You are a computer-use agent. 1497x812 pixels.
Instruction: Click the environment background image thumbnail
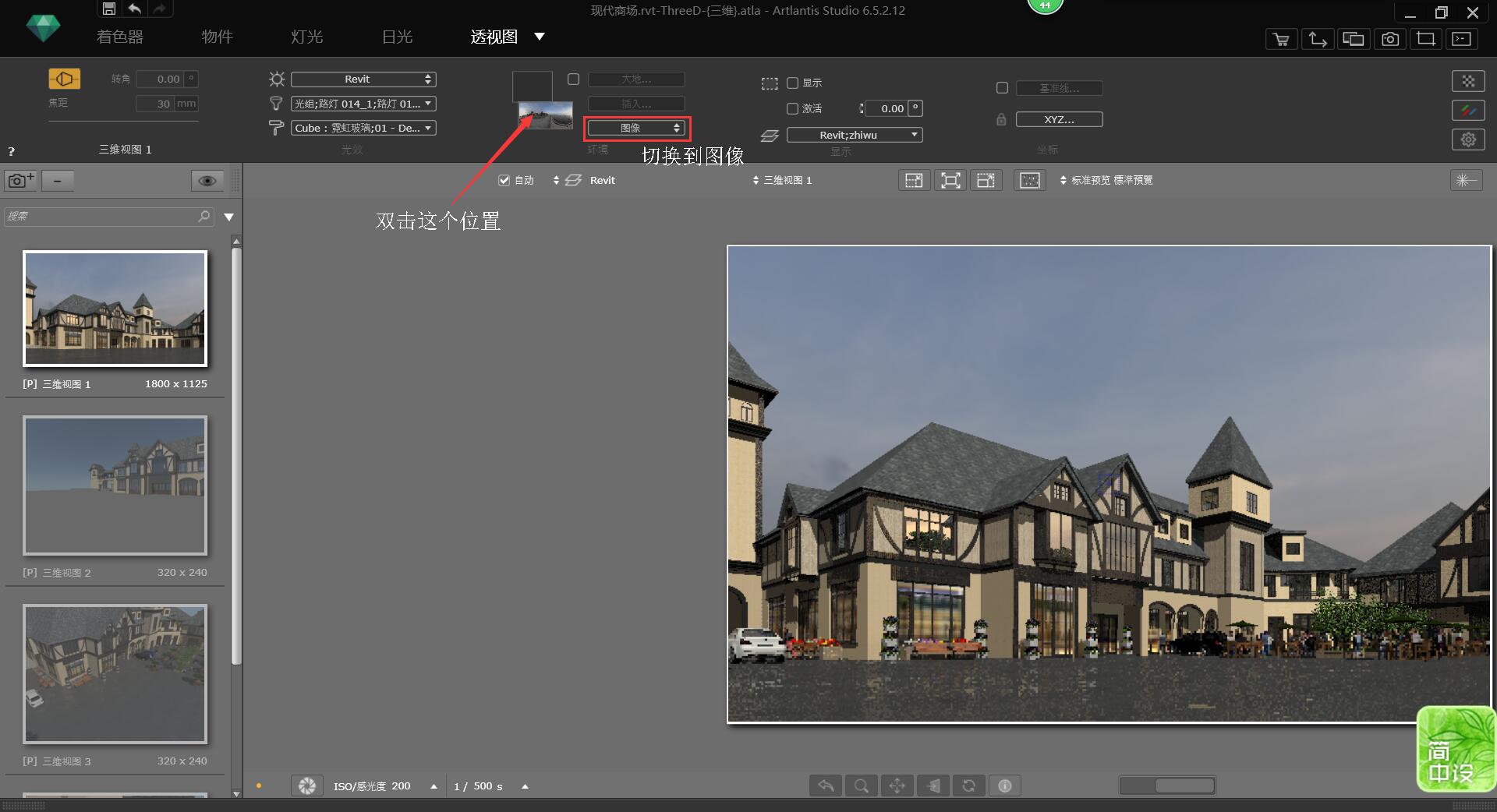click(546, 115)
